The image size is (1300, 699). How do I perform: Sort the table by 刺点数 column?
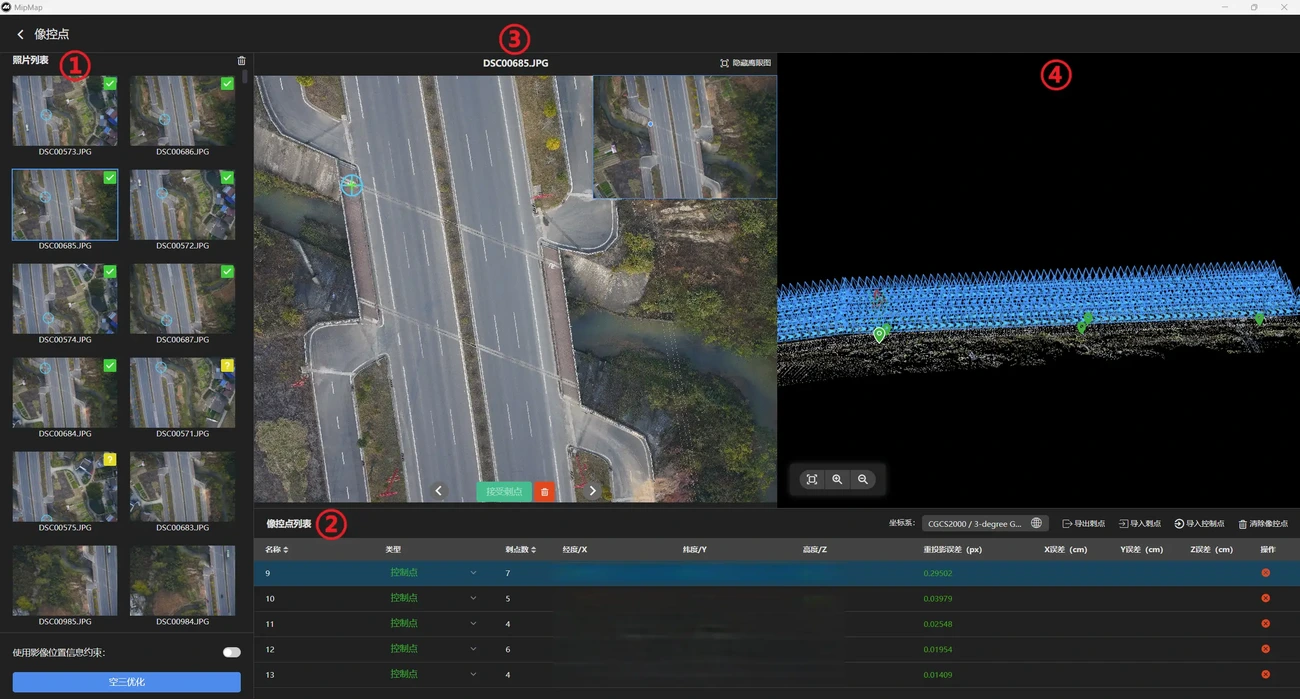(521, 549)
